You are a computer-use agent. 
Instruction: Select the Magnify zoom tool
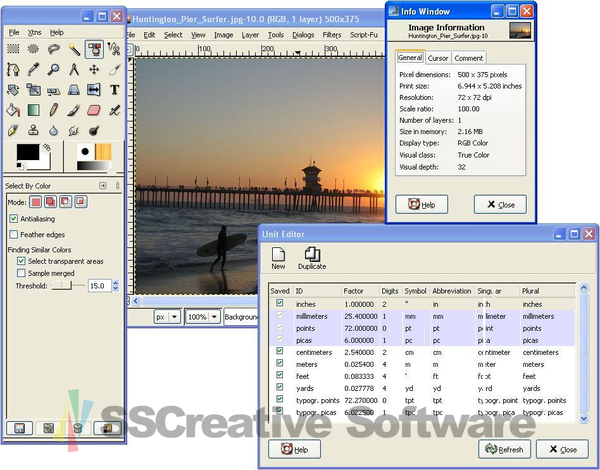54,69
